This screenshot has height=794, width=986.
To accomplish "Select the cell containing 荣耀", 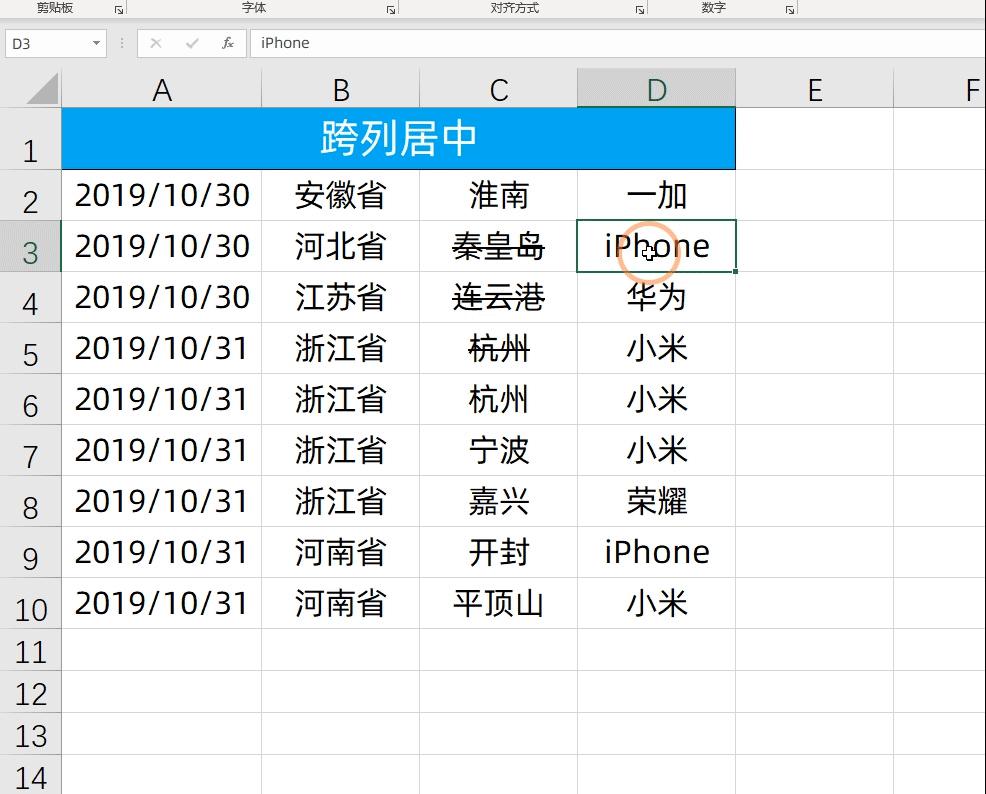I will point(655,501).
